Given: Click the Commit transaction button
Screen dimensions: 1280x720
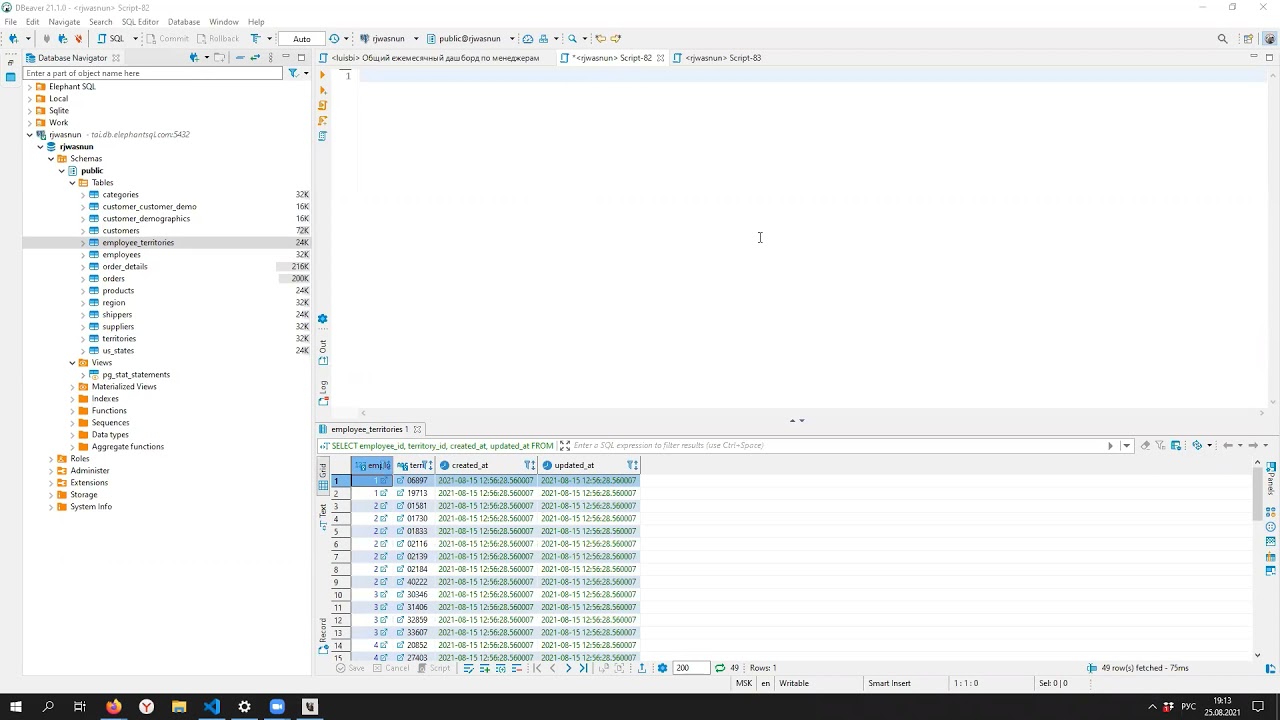Looking at the screenshot, I should click(167, 38).
